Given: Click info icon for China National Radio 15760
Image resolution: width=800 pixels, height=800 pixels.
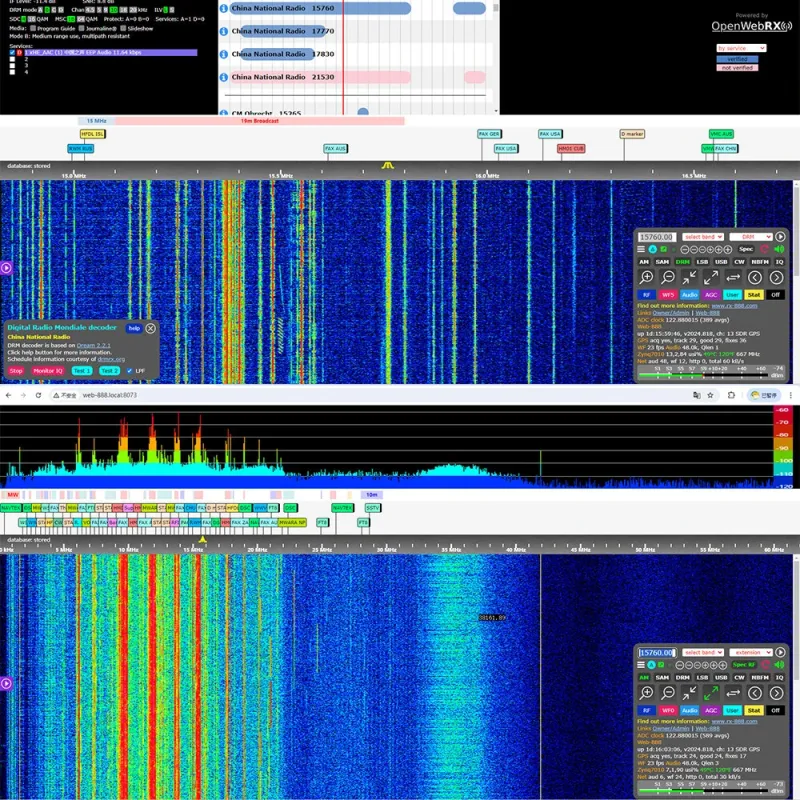Looking at the screenshot, I should coord(223,8).
